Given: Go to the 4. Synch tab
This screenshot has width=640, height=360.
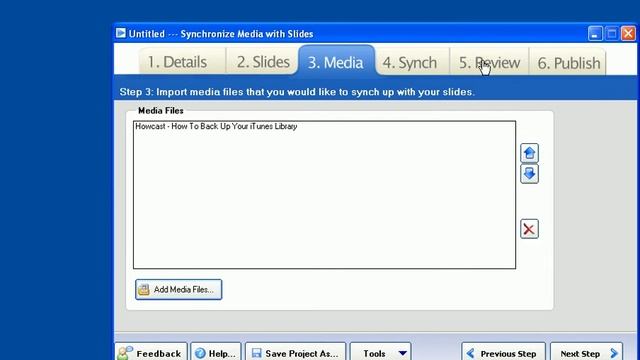Looking at the screenshot, I should tap(411, 62).
